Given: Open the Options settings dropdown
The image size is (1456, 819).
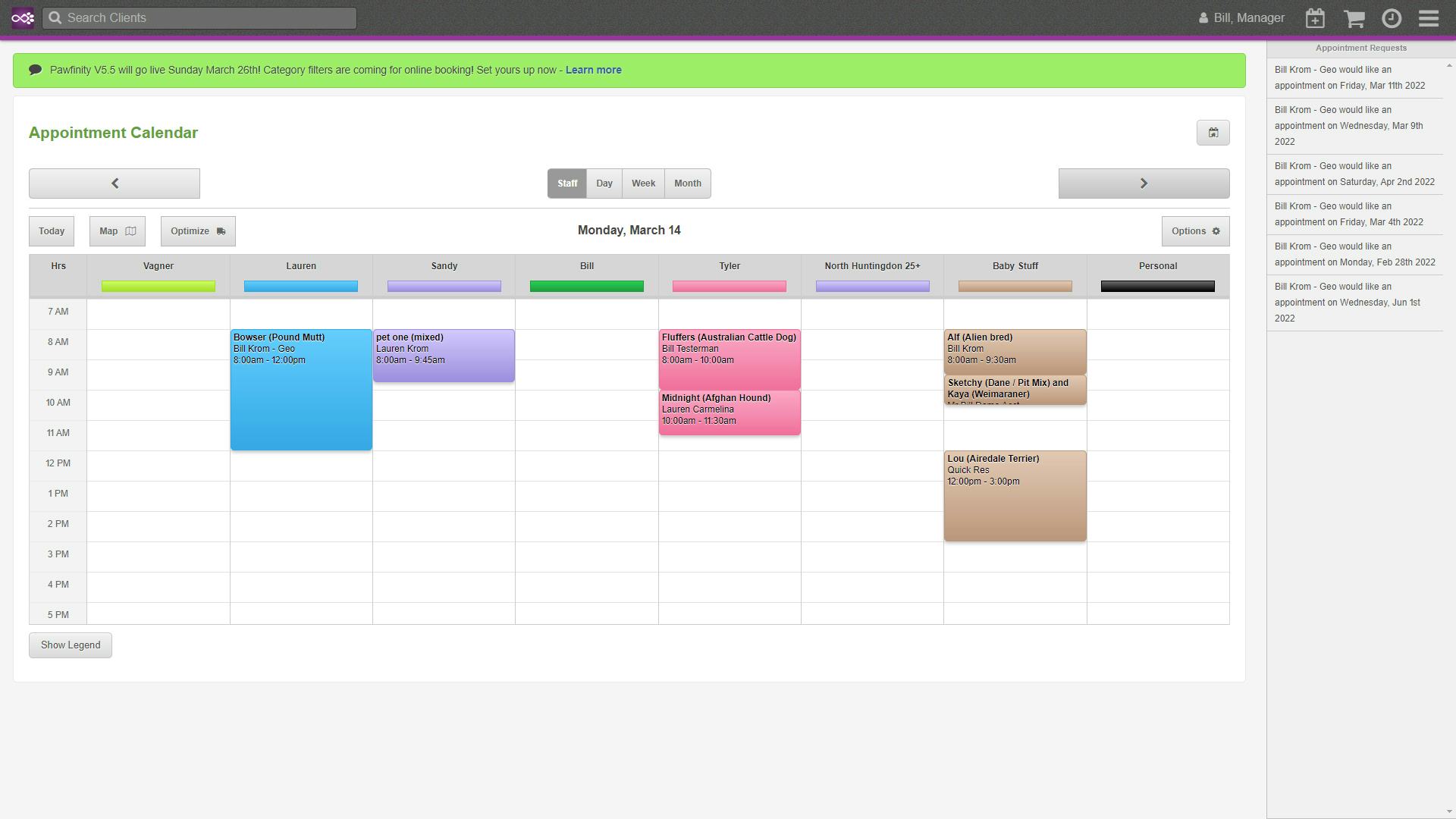Looking at the screenshot, I should 1195,231.
